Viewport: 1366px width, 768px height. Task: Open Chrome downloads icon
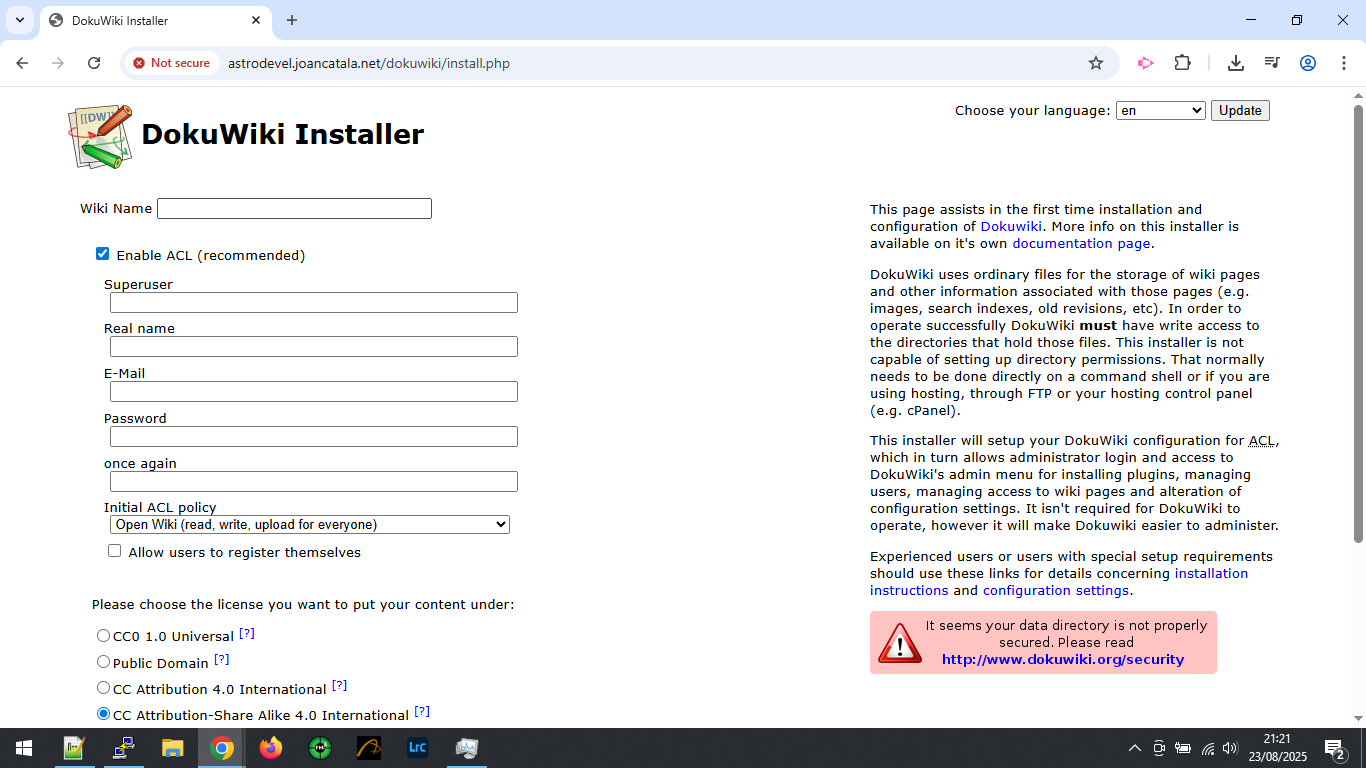click(1236, 63)
